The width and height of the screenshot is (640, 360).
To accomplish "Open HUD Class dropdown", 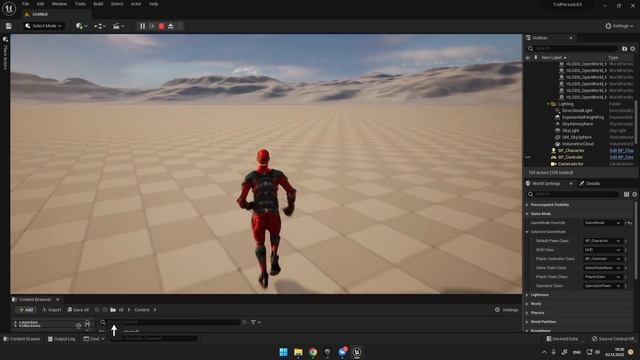I will click(602, 250).
